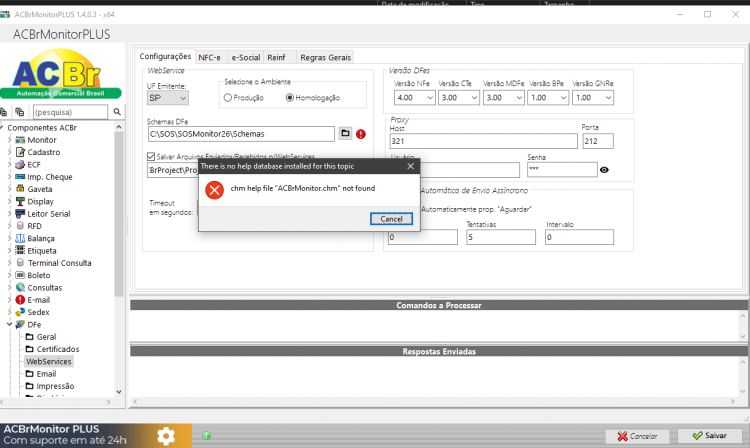The image size is (750, 448).
Task: Click the Consultas globe icon
Action: [20, 287]
